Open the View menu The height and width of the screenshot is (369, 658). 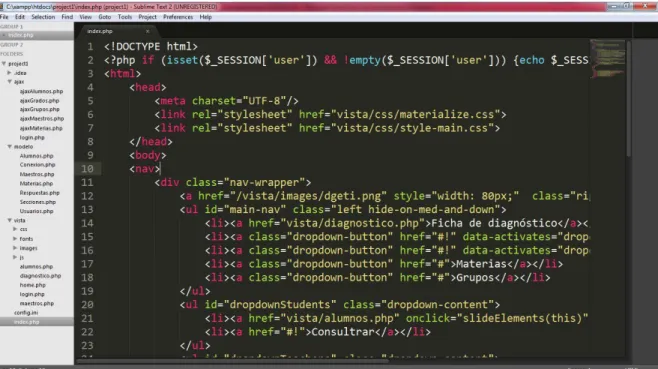pyautogui.click(x=86, y=17)
